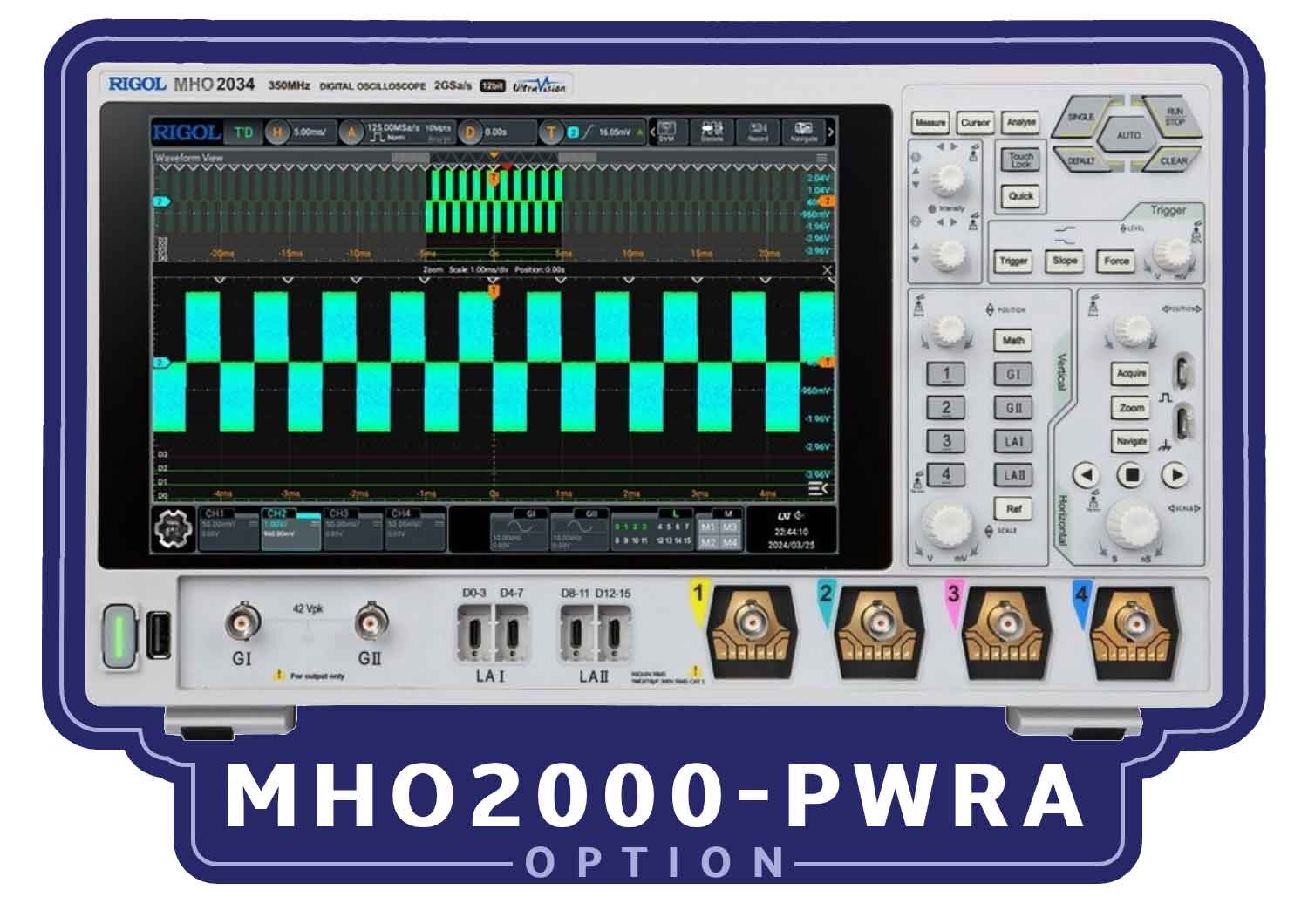1308x924 pixels.
Task: Click the vertical SCALE knob
Action: point(948,523)
